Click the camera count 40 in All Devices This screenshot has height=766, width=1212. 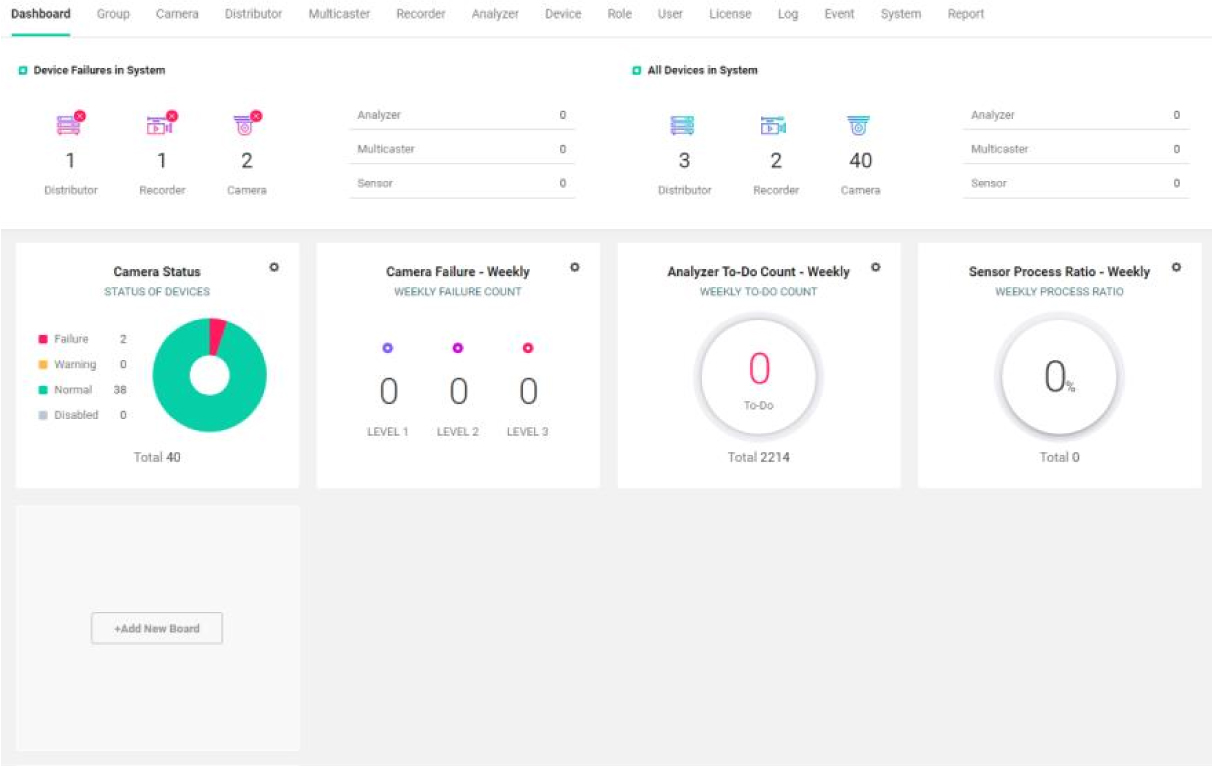[x=860, y=161]
